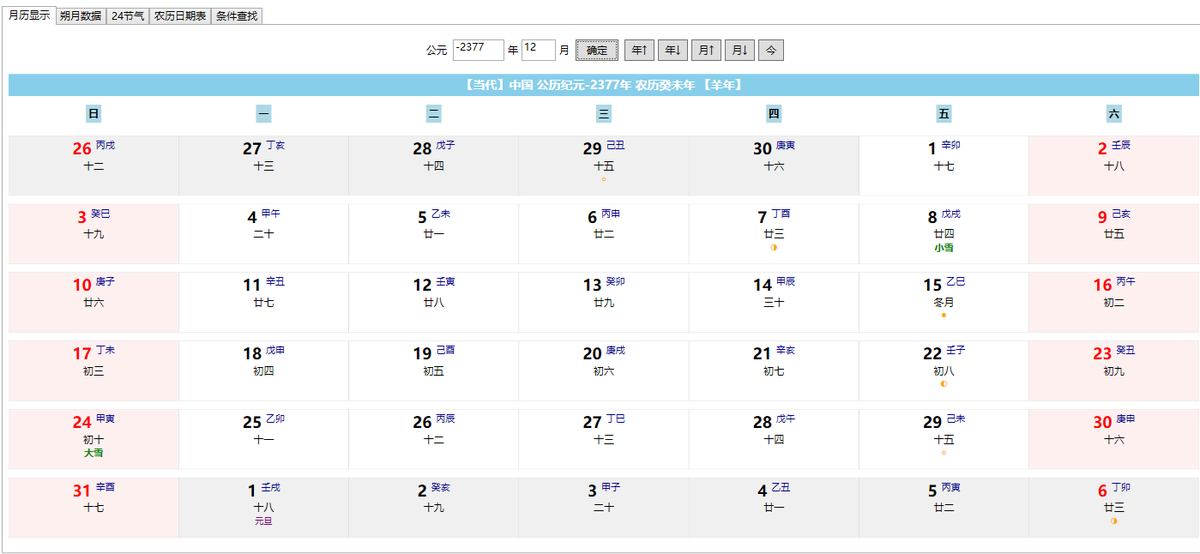Screen dimensions: 1200x554
Task: Select day 14 甲辰 三十
Action: pyautogui.click(x=774, y=302)
